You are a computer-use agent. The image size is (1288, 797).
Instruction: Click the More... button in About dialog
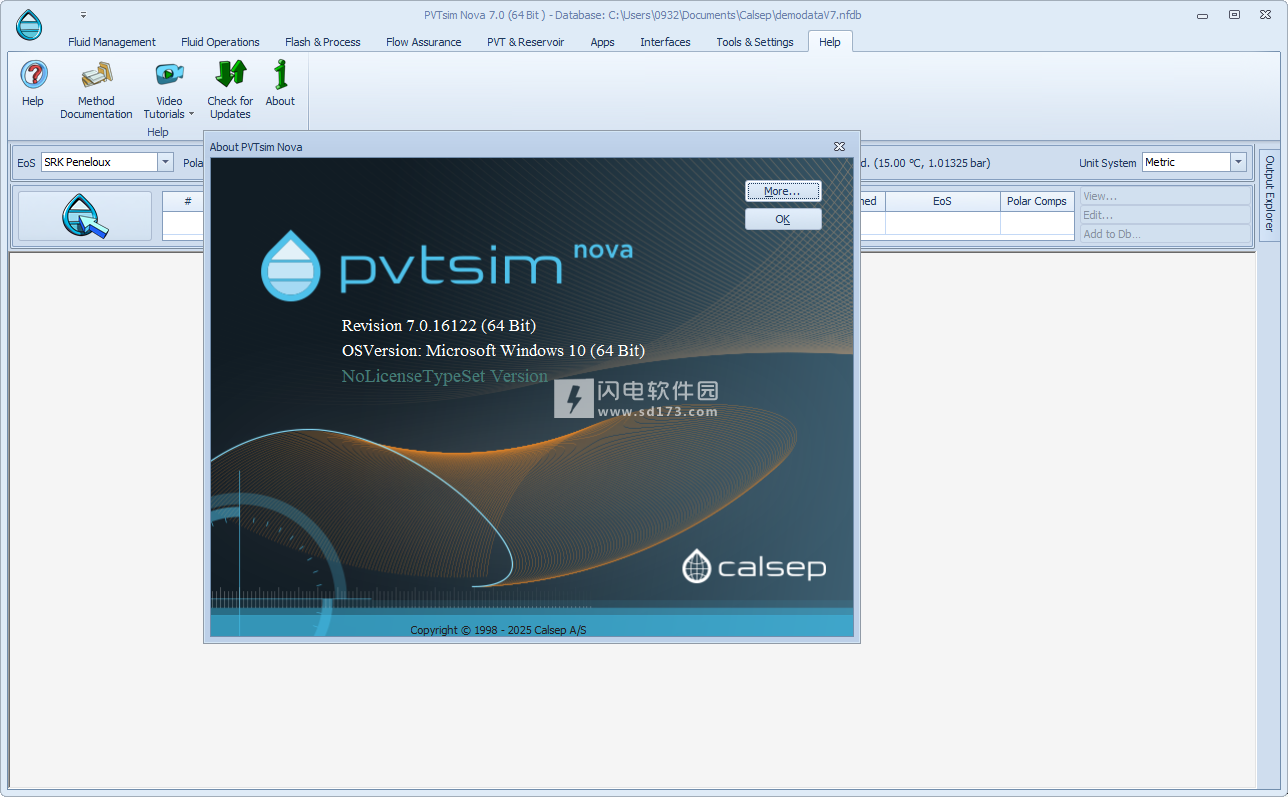[783, 191]
